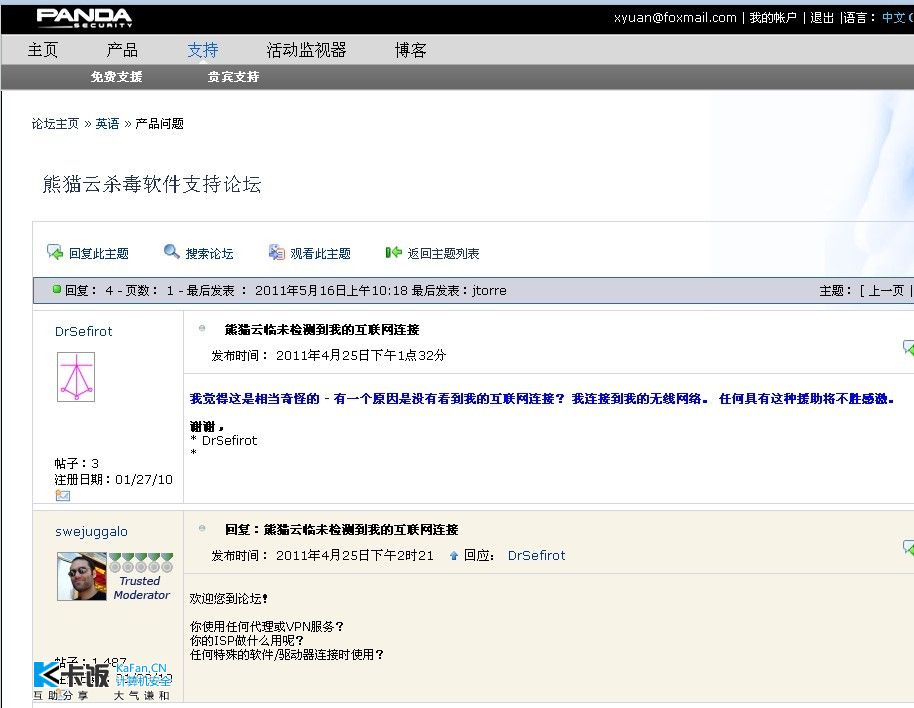Open swejuggalo's profile photo

[82, 576]
